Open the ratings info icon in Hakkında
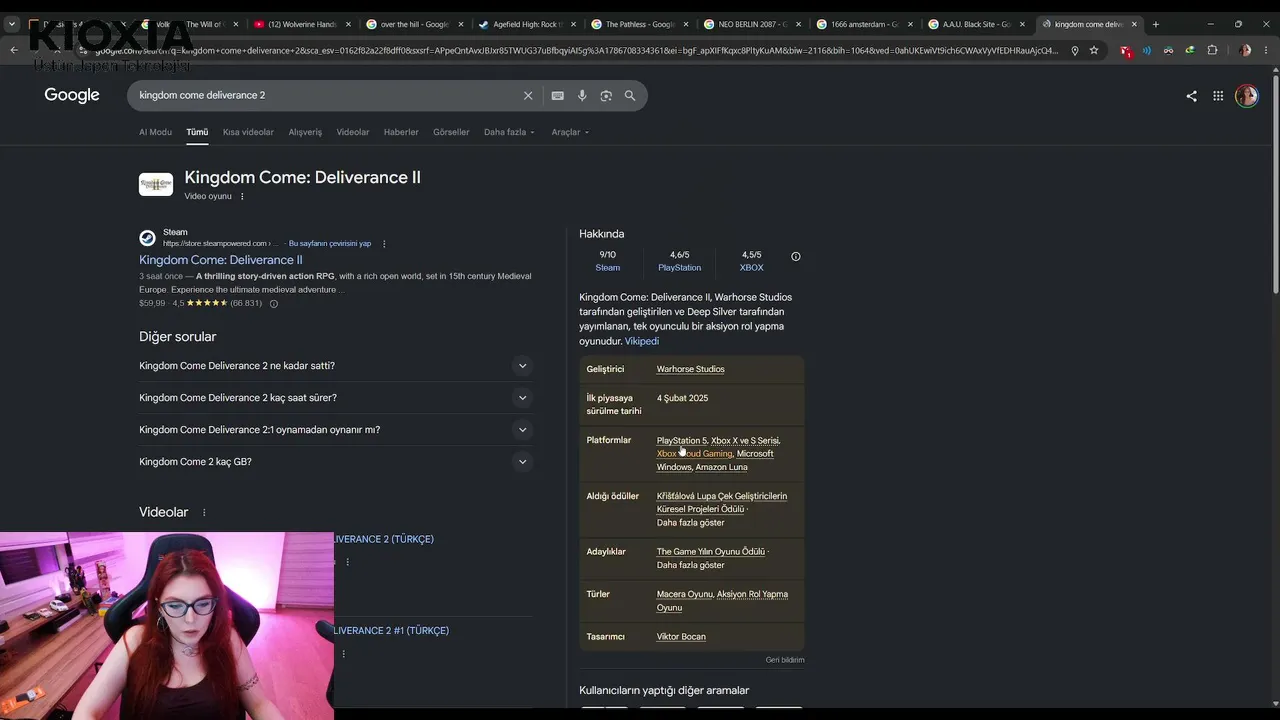The image size is (1280, 720). point(796,256)
